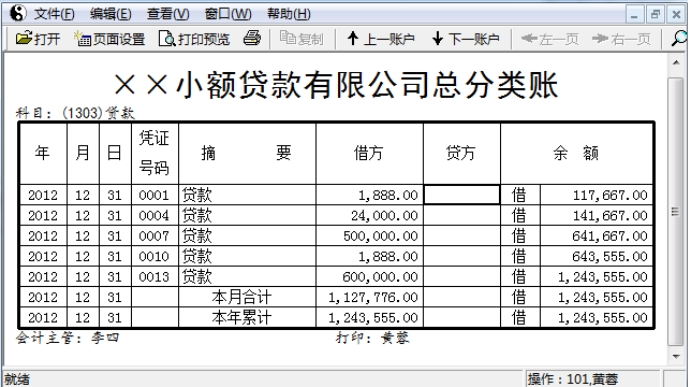
Task: Go to 下一账户 next account
Action: pyautogui.click(x=466, y=39)
